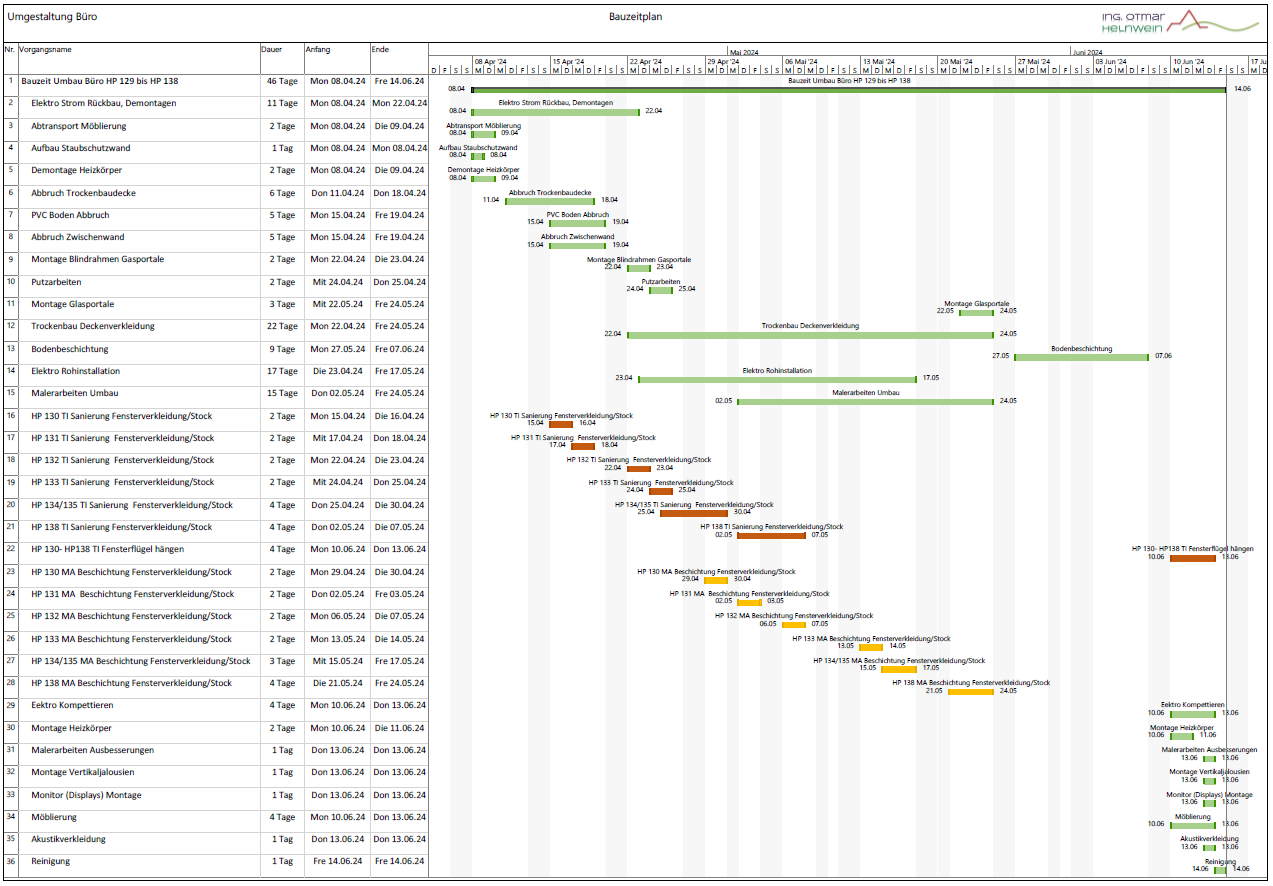The height and width of the screenshot is (886, 1273).
Task: Click 'Eektro Kompettieren' in the task name column
Action: [x=72, y=705]
